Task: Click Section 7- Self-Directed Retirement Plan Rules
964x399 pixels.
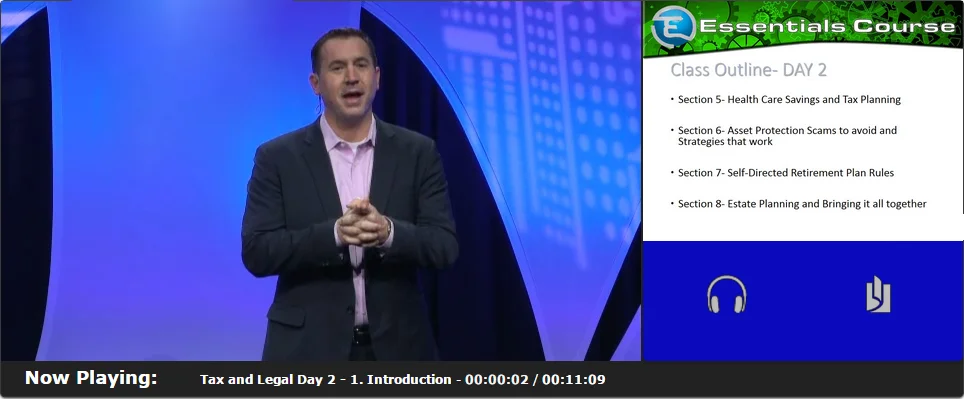Action: pyautogui.click(x=786, y=173)
